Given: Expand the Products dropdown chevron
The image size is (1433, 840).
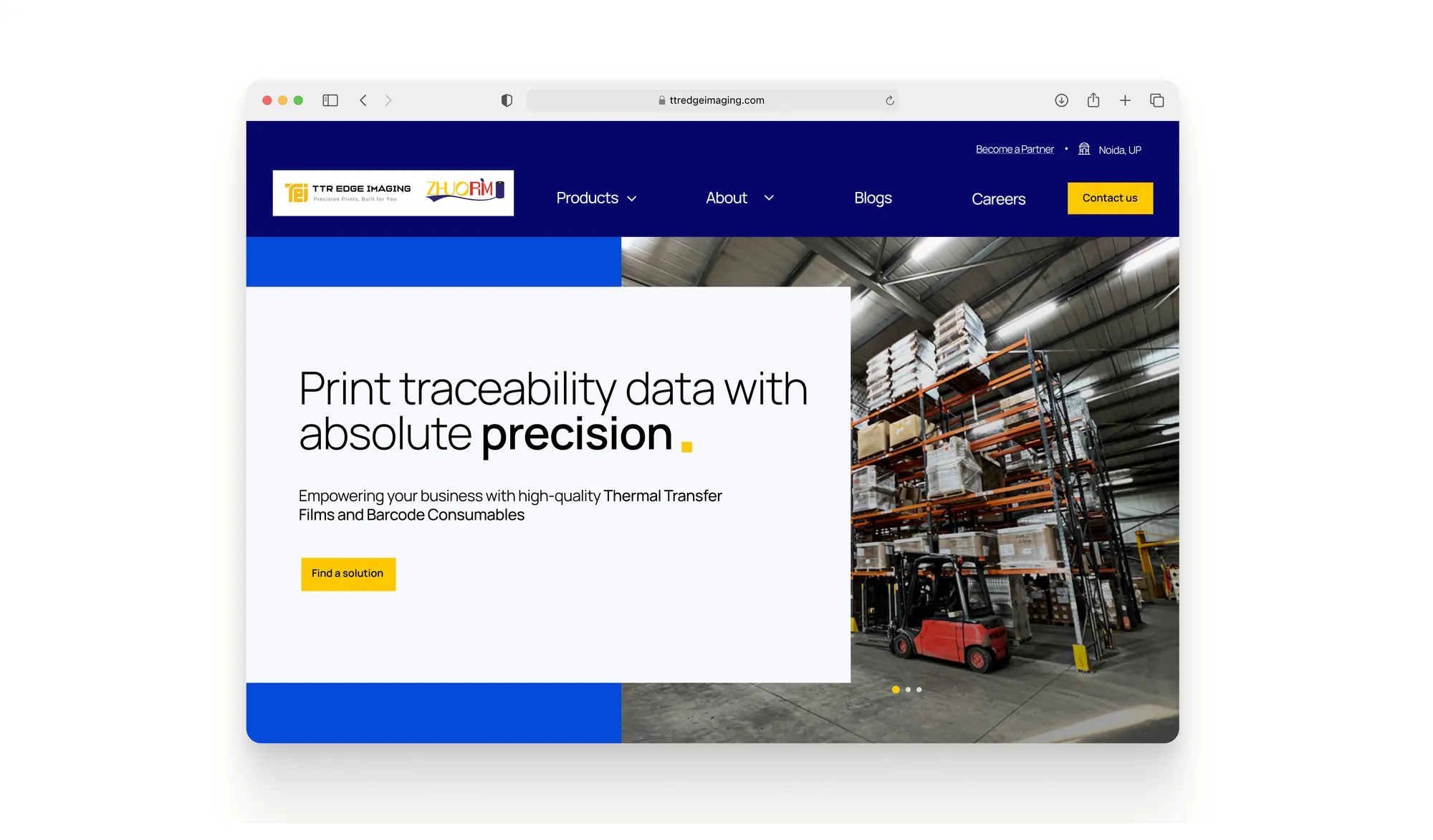Looking at the screenshot, I should coord(632,198).
